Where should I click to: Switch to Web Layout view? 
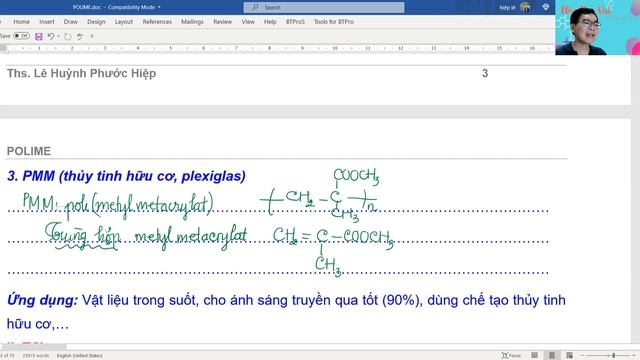coord(569,356)
